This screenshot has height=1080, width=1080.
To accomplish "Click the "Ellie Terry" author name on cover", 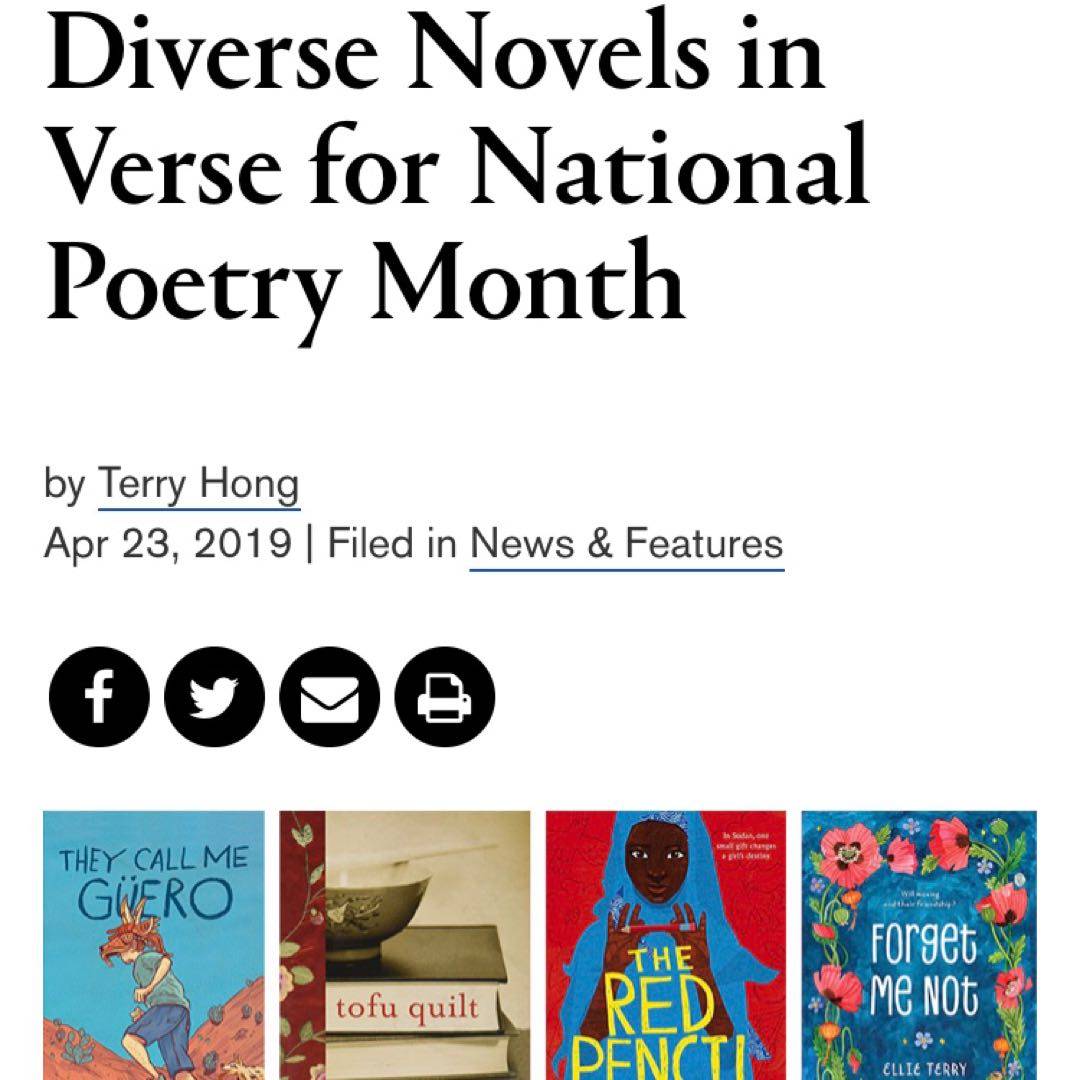I will 924,1066.
